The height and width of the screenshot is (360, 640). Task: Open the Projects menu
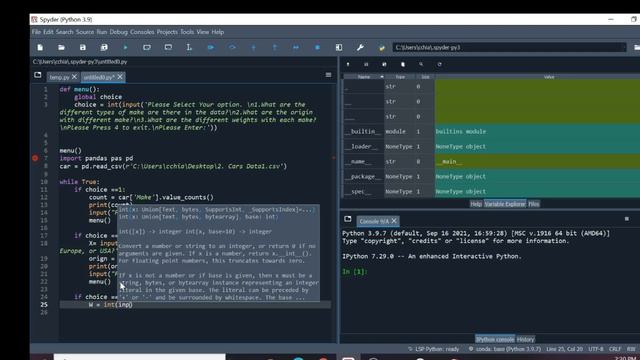tap(167, 32)
